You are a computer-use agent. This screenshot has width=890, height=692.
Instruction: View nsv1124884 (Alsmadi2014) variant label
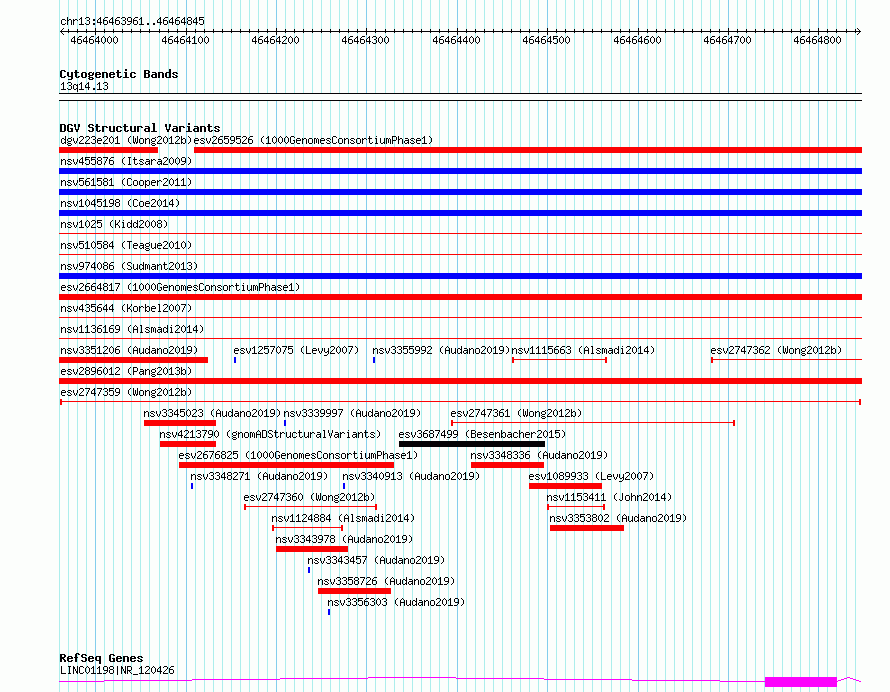point(343,518)
